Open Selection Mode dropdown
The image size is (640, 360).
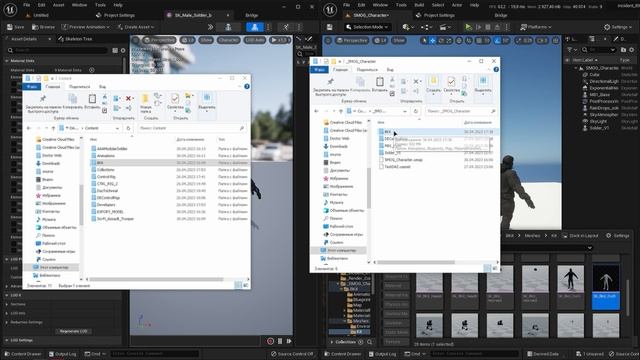coord(367,27)
